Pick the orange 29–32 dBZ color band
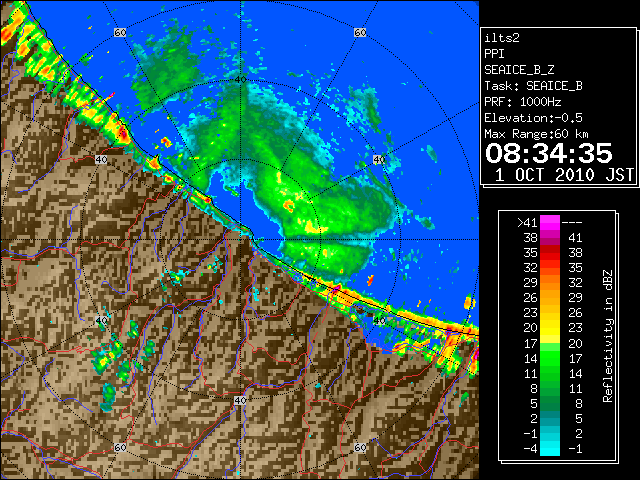This screenshot has width=640, height=480. [550, 283]
